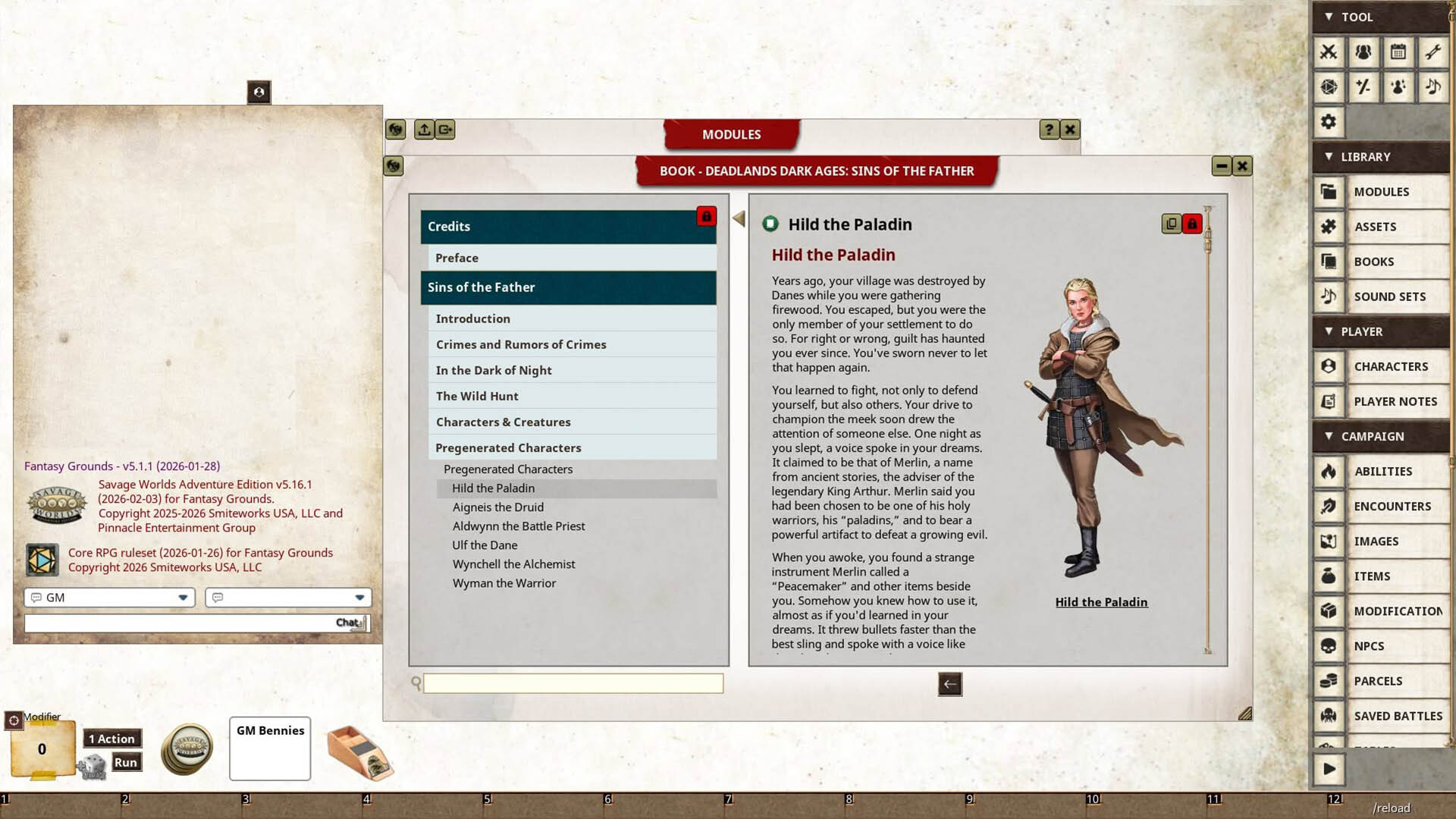Click the wrench icon in the Tool panel
This screenshot has width=1456, height=819.
coord(1433,53)
